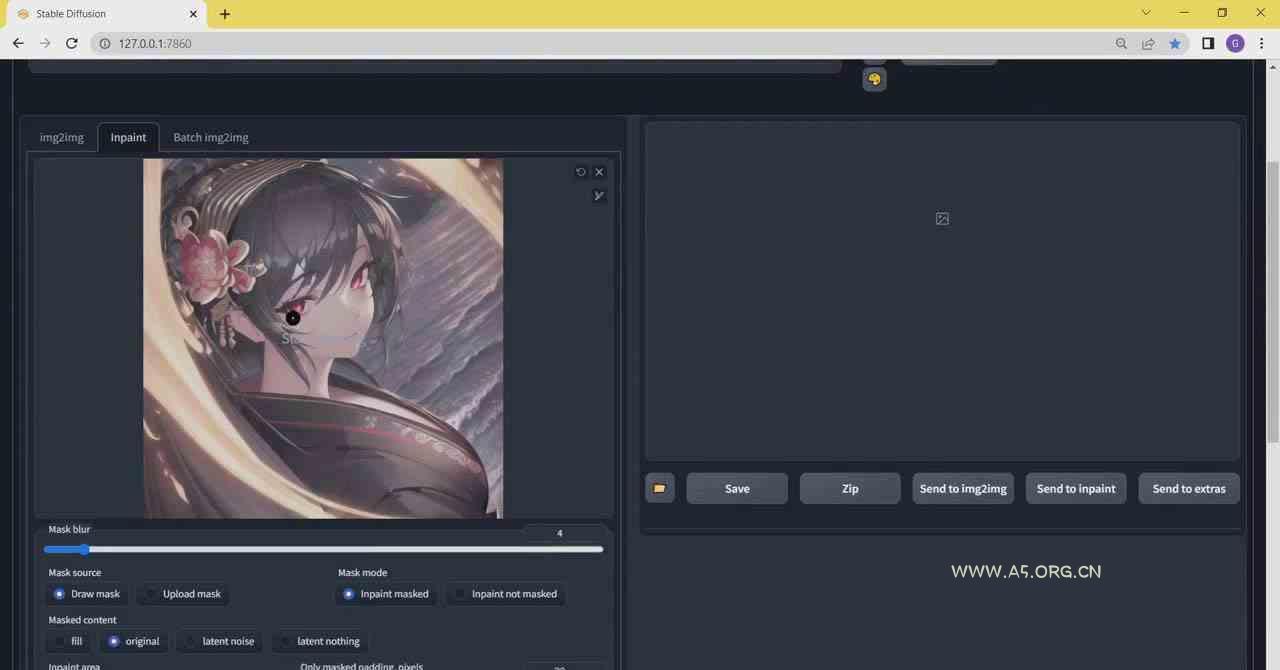Click the Send to extras button
The image size is (1280, 670).
(x=1188, y=489)
